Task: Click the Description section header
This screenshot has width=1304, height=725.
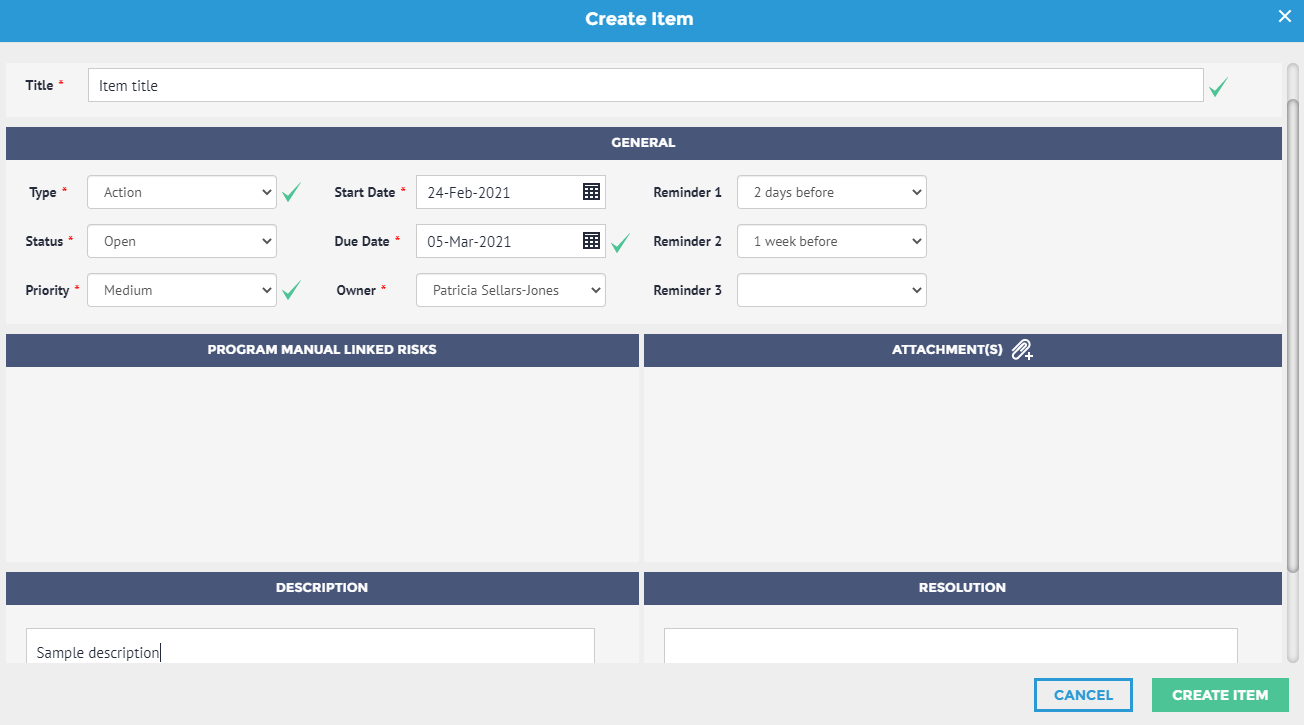Action: coord(322,588)
